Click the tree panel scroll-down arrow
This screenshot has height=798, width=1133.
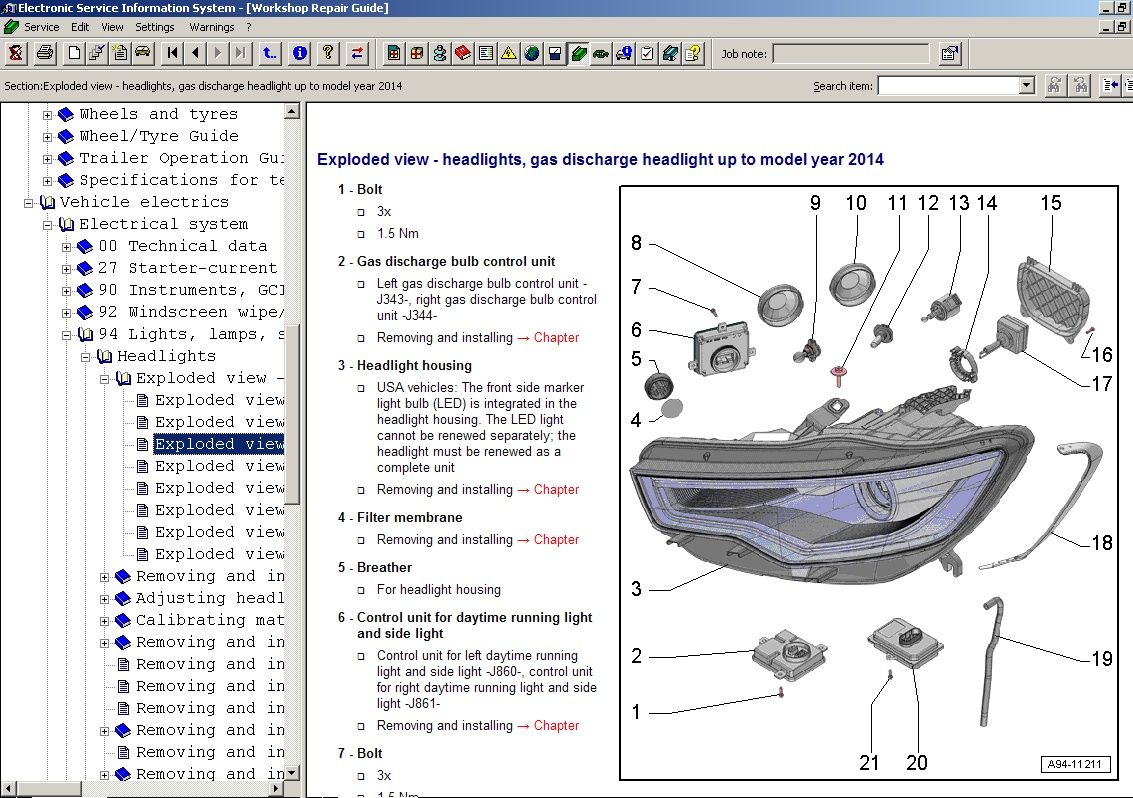292,773
